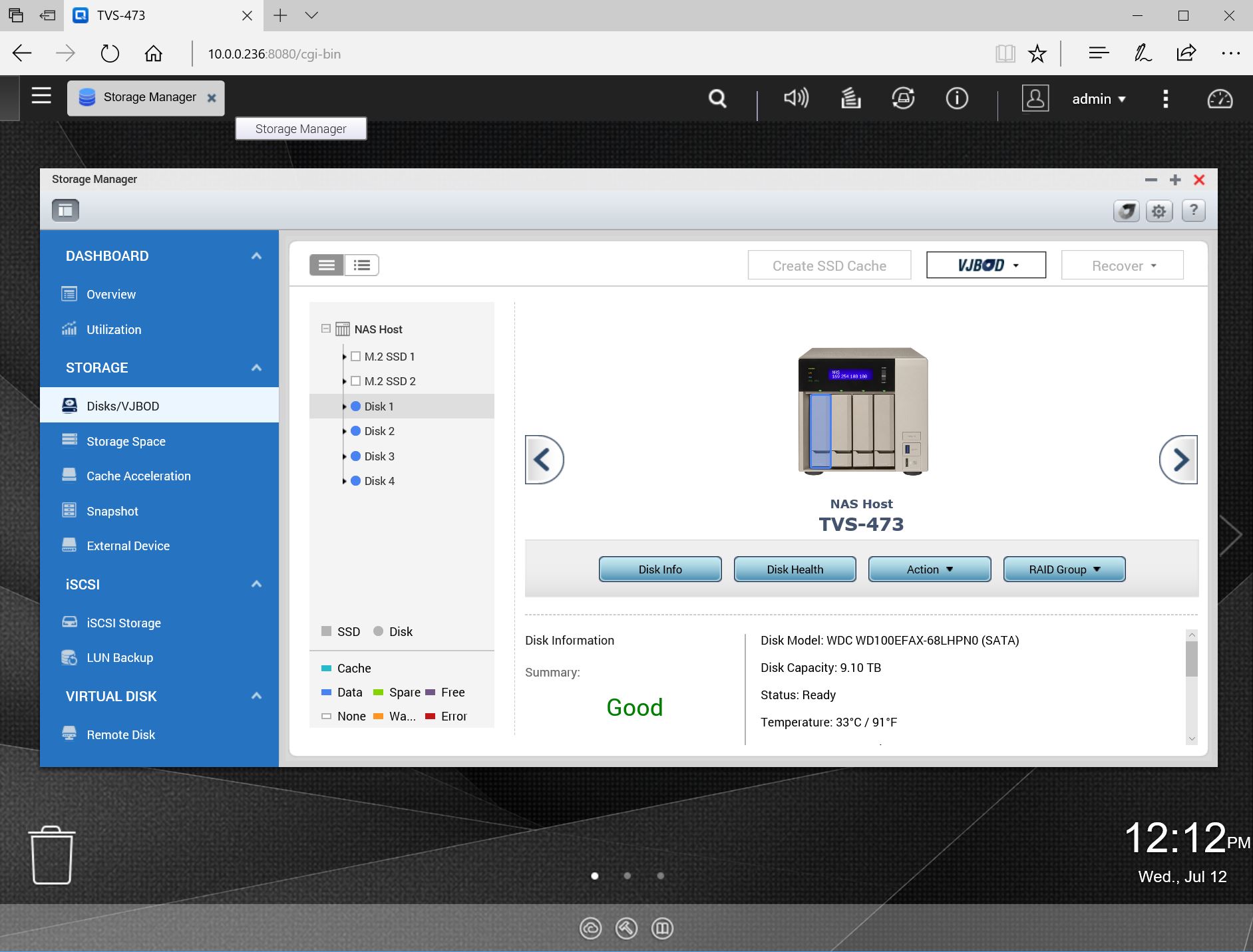Open the Storage Manager global settings gear
The image size is (1253, 952).
[x=1159, y=211]
